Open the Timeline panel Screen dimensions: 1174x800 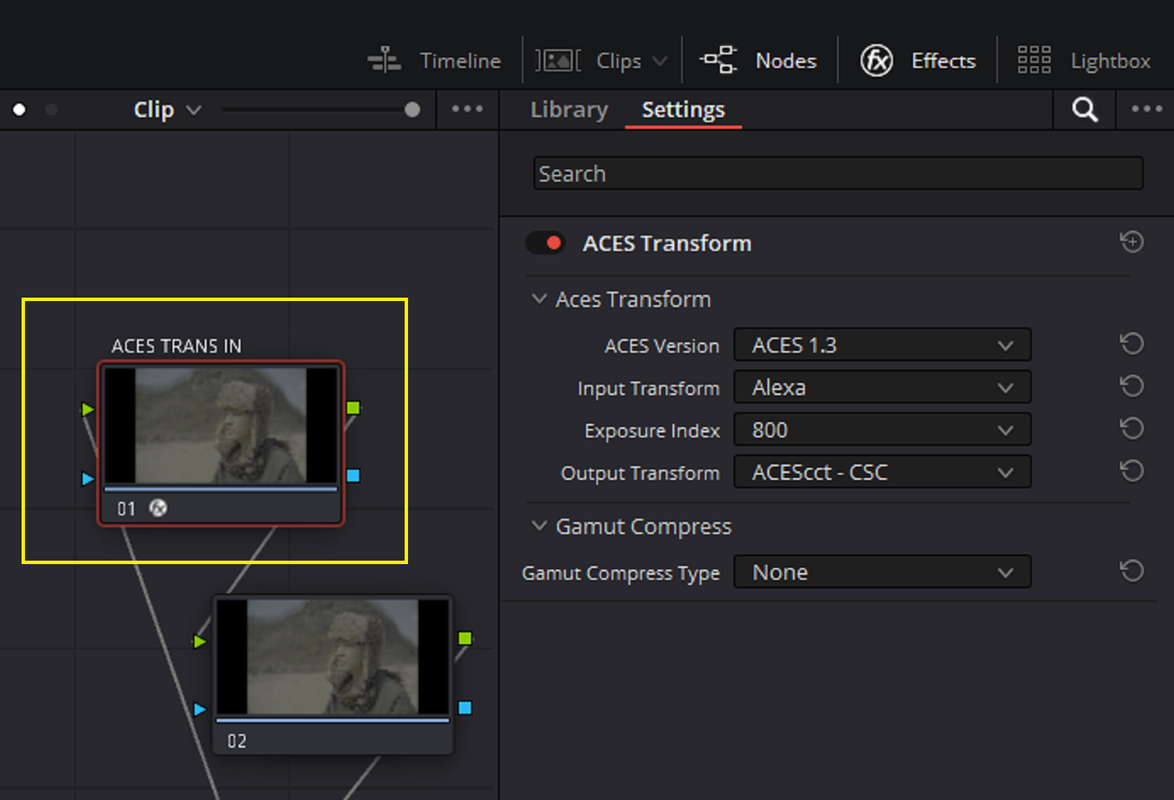click(x=434, y=61)
